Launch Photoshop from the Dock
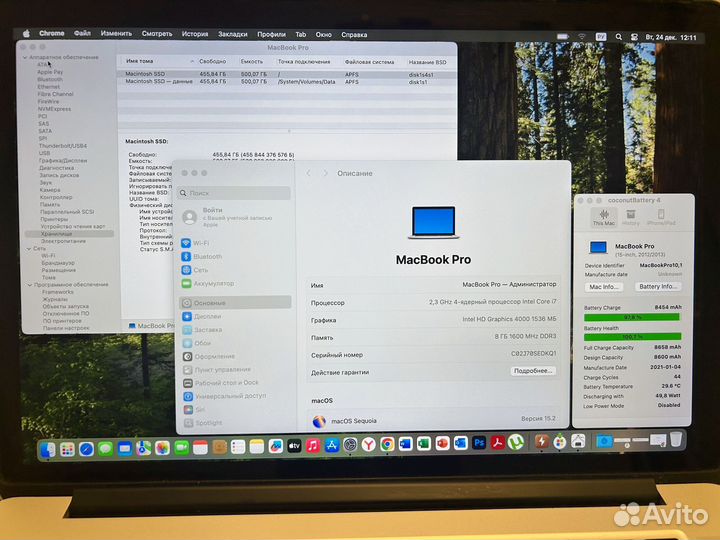Screen dimensions: 720x540 point(479,443)
